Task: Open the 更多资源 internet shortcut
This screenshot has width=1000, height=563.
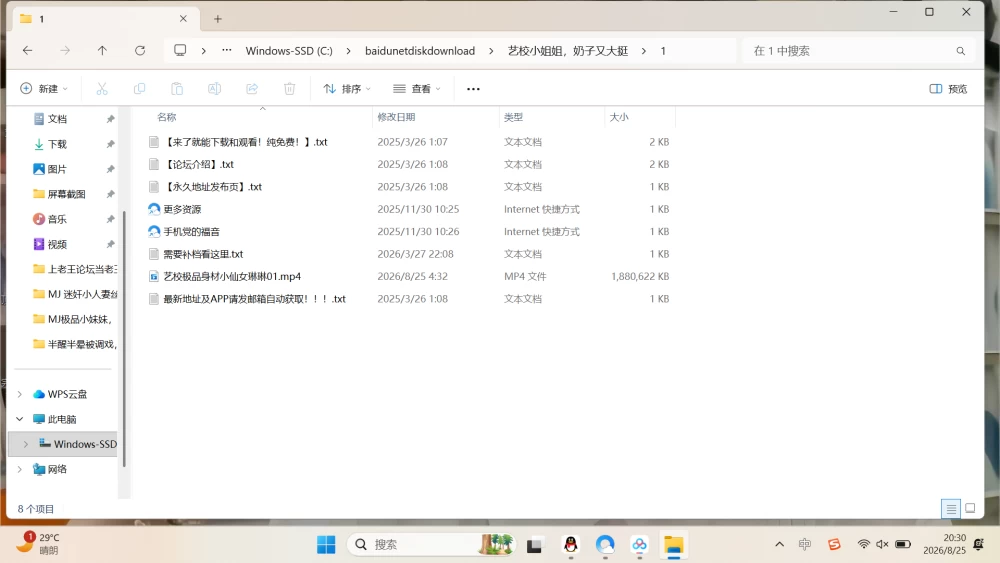Action: tap(182, 209)
